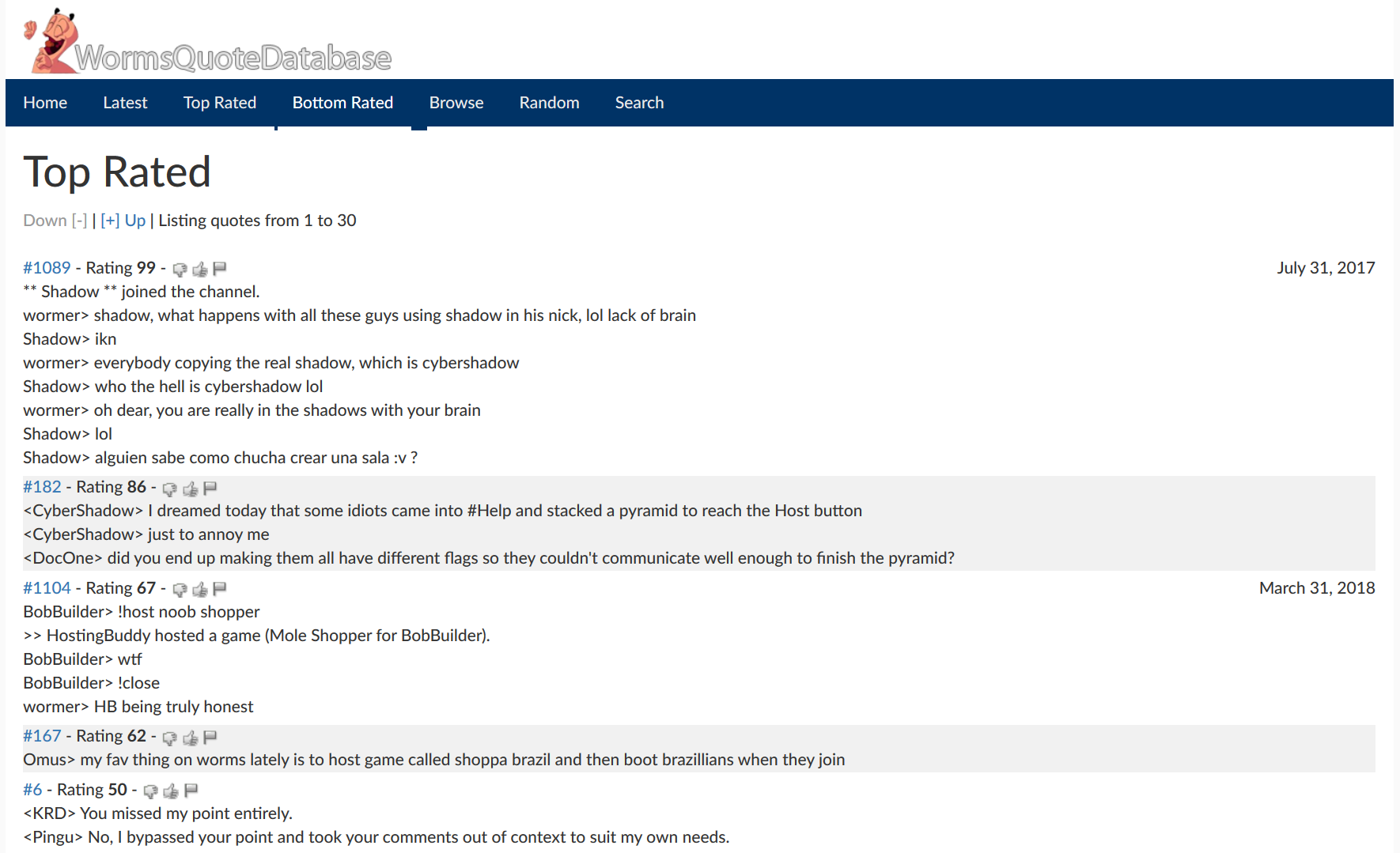Open the Search page
1400x853 pixels.
coord(639,103)
